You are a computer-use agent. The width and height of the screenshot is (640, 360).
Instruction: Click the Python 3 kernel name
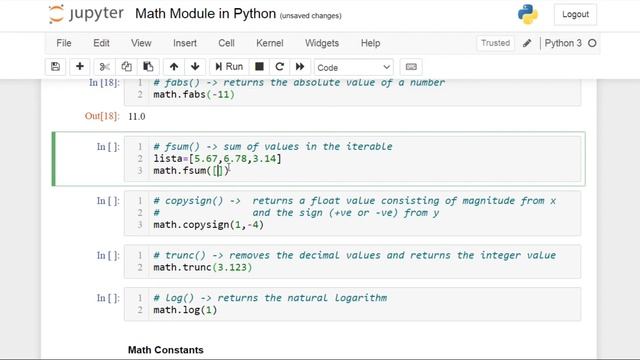563,43
